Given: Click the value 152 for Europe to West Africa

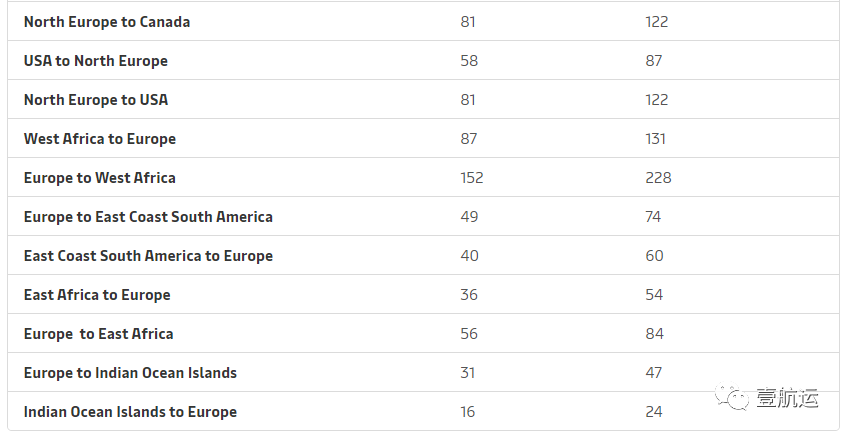Looking at the screenshot, I should click(472, 178).
